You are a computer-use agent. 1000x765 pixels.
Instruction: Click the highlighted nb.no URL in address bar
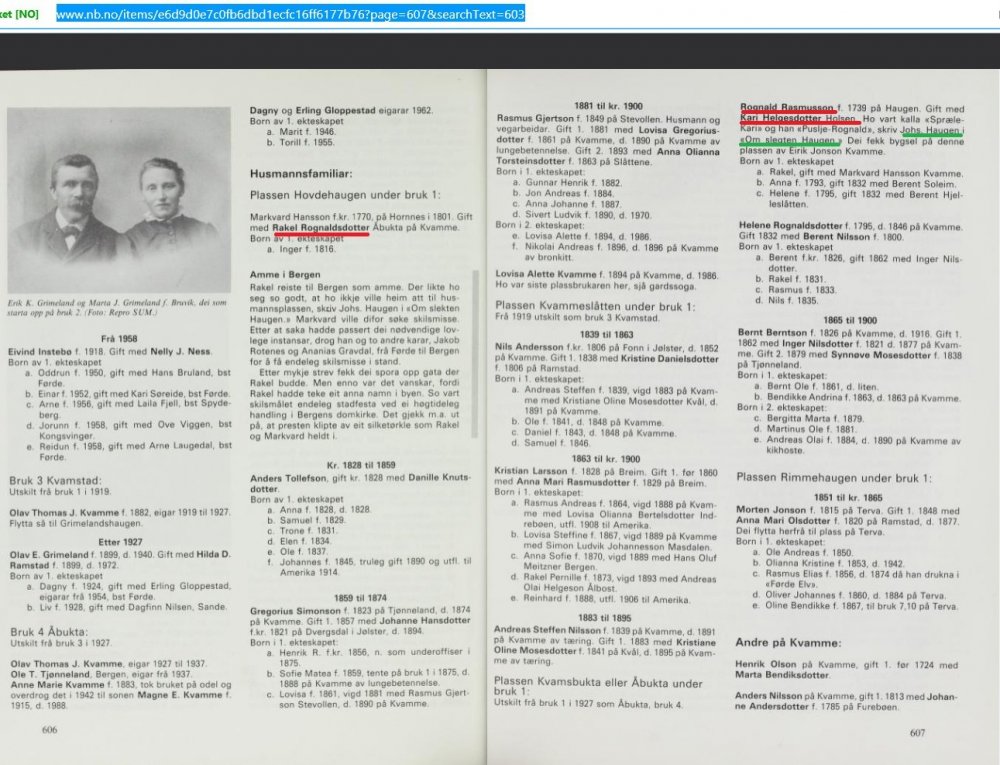click(290, 16)
